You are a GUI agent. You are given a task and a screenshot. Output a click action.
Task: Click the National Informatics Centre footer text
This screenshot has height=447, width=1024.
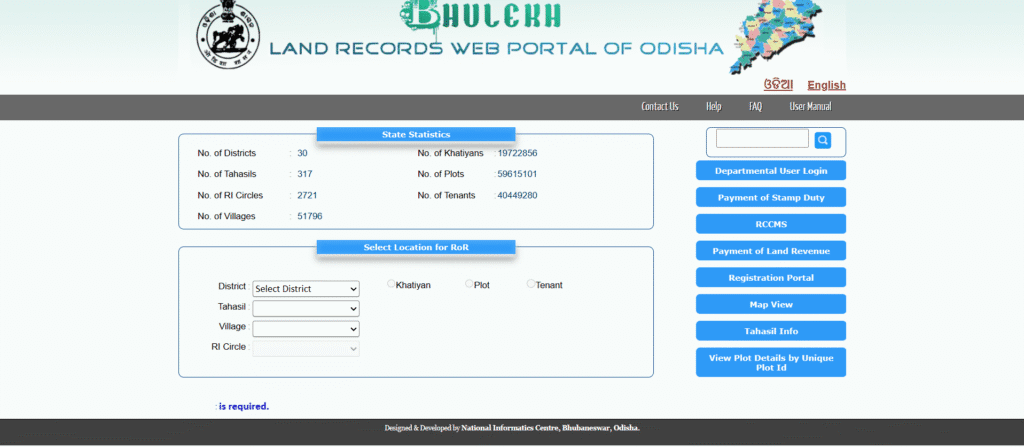point(551,428)
